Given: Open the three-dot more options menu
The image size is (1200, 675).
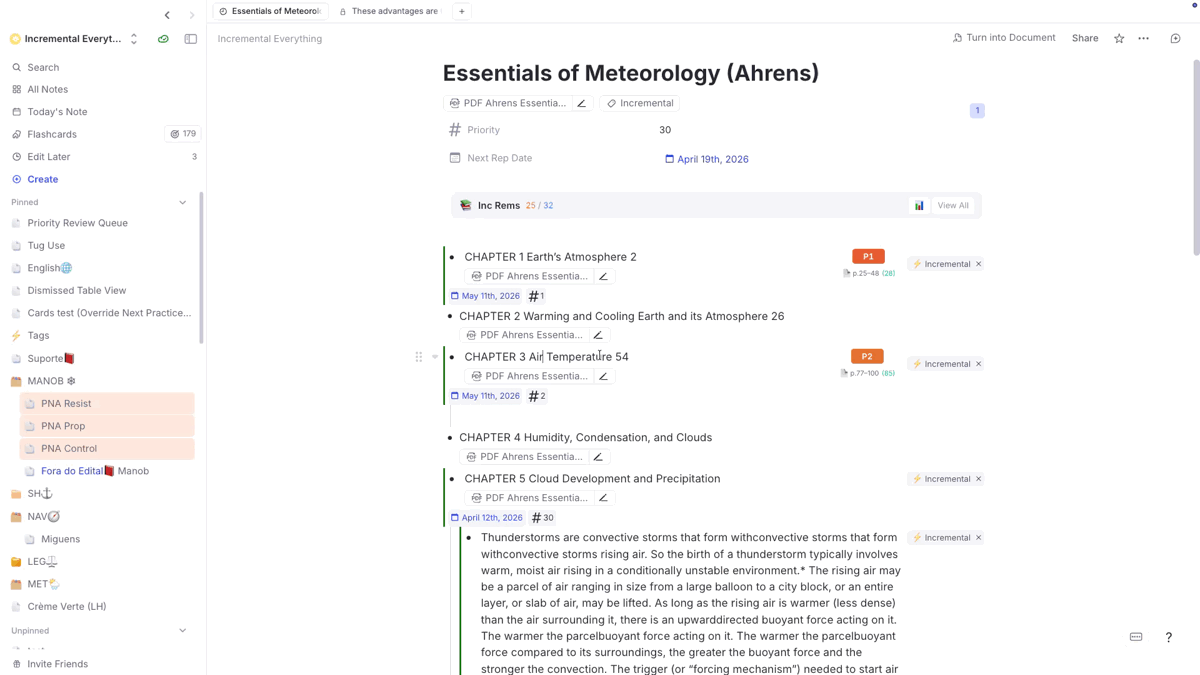Looking at the screenshot, I should coord(1144,39).
